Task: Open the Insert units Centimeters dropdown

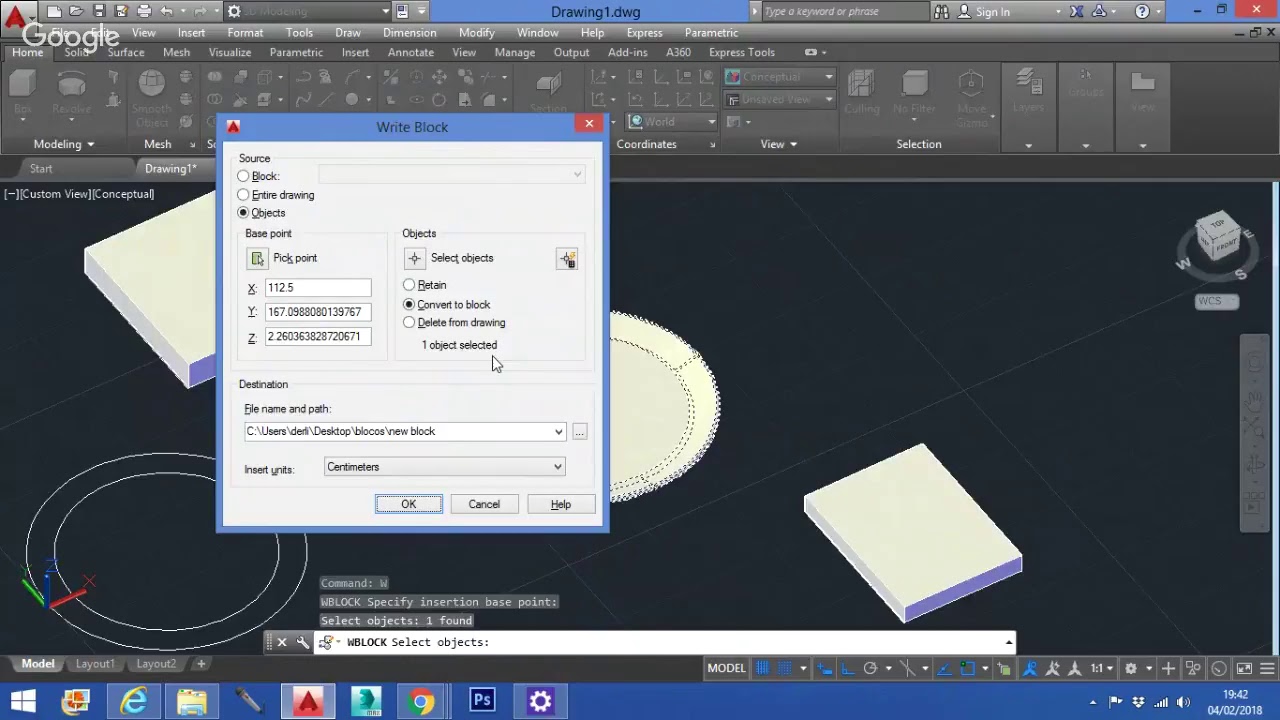Action: [x=445, y=467]
